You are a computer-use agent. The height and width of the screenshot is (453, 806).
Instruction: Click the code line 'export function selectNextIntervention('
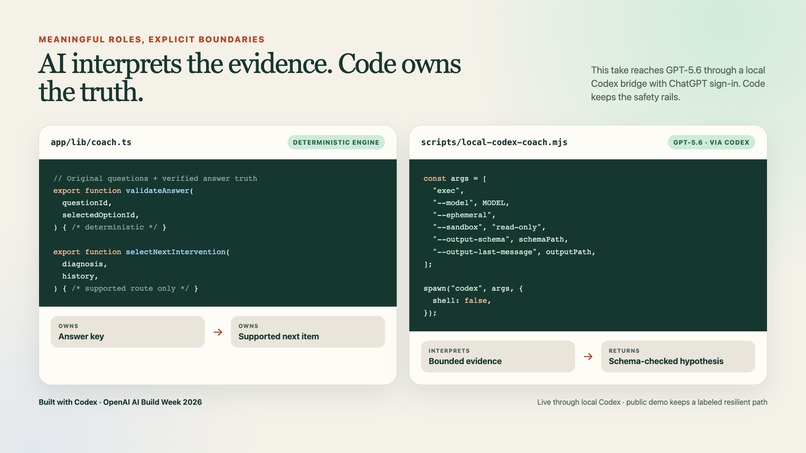coord(141,252)
